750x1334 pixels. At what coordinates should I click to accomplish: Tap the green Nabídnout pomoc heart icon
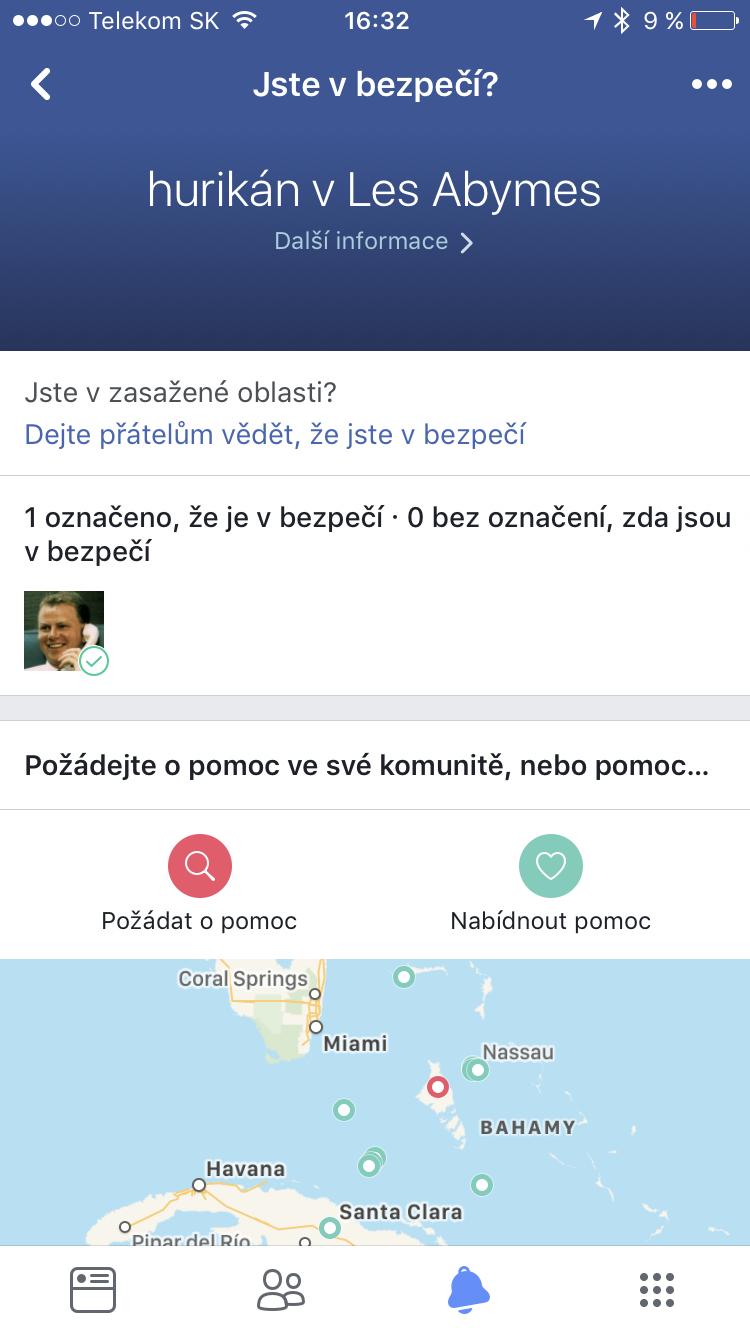point(550,865)
